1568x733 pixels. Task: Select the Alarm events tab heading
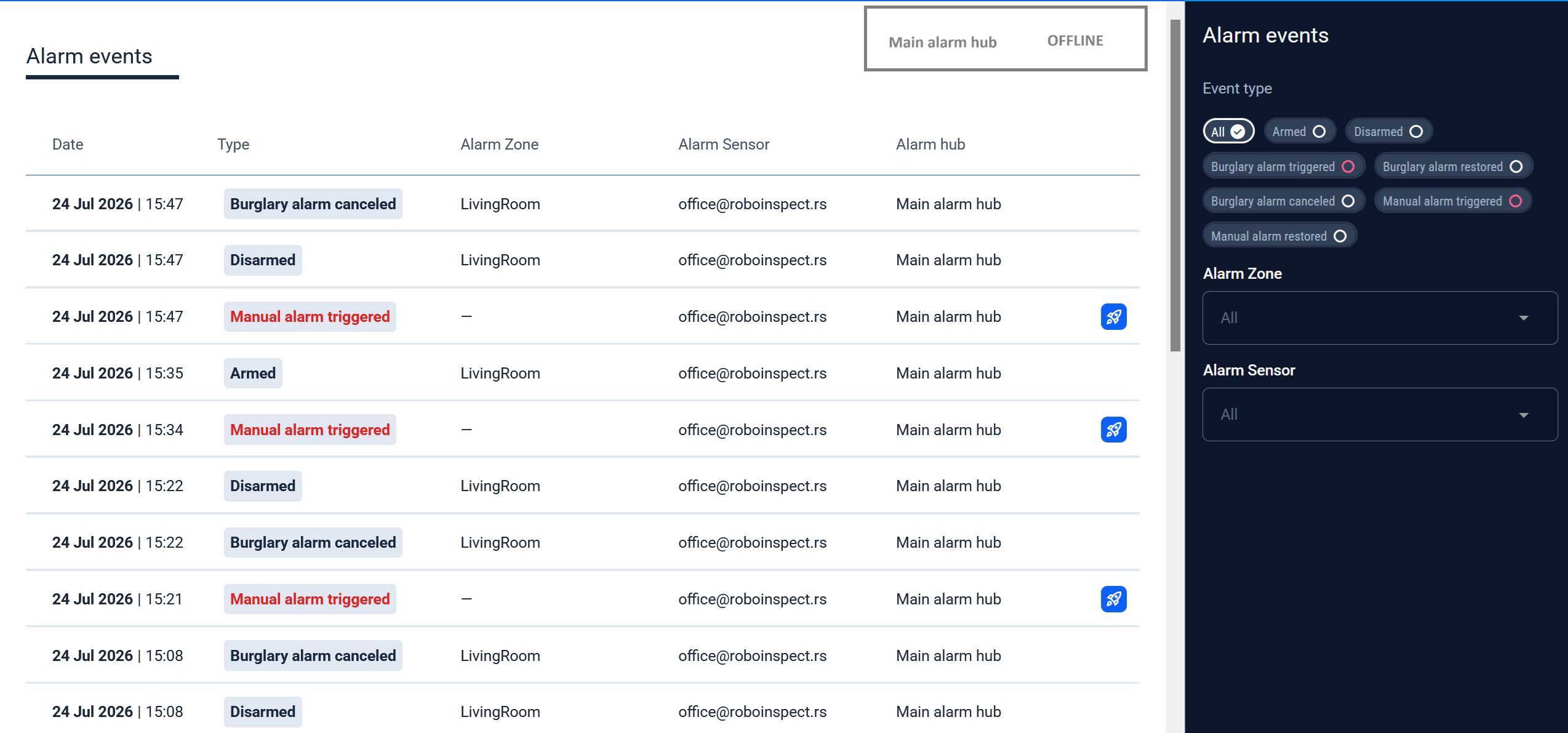tap(90, 57)
